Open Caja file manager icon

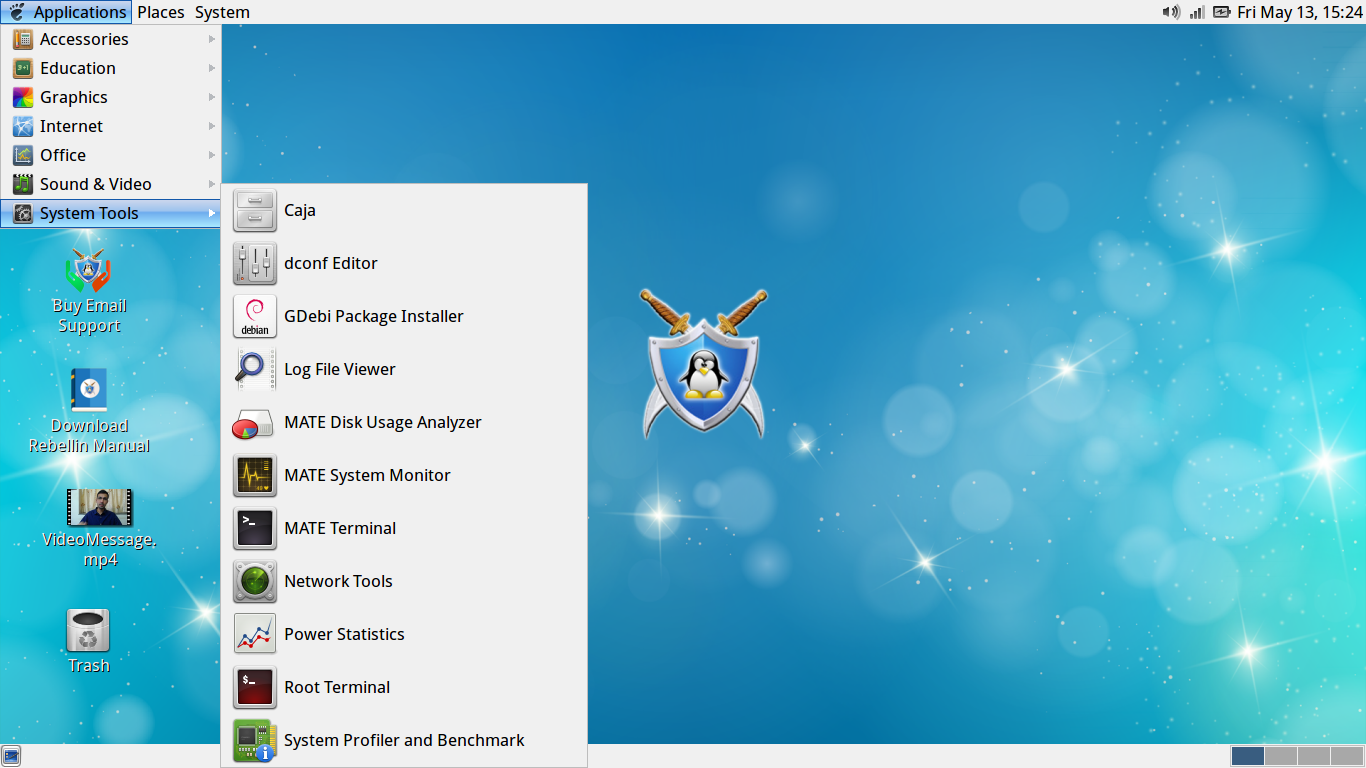point(255,211)
